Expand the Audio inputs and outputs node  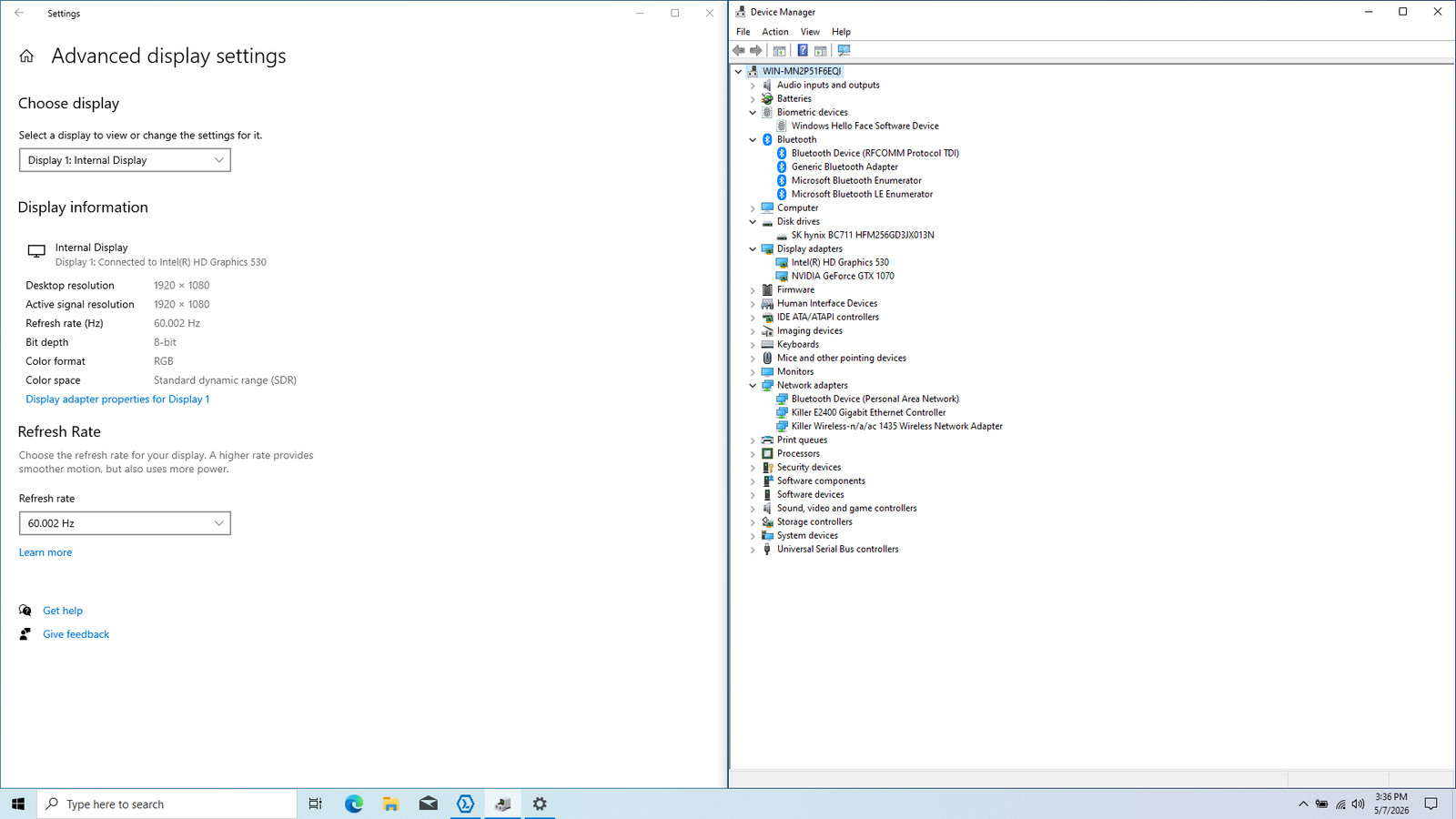[x=753, y=86]
